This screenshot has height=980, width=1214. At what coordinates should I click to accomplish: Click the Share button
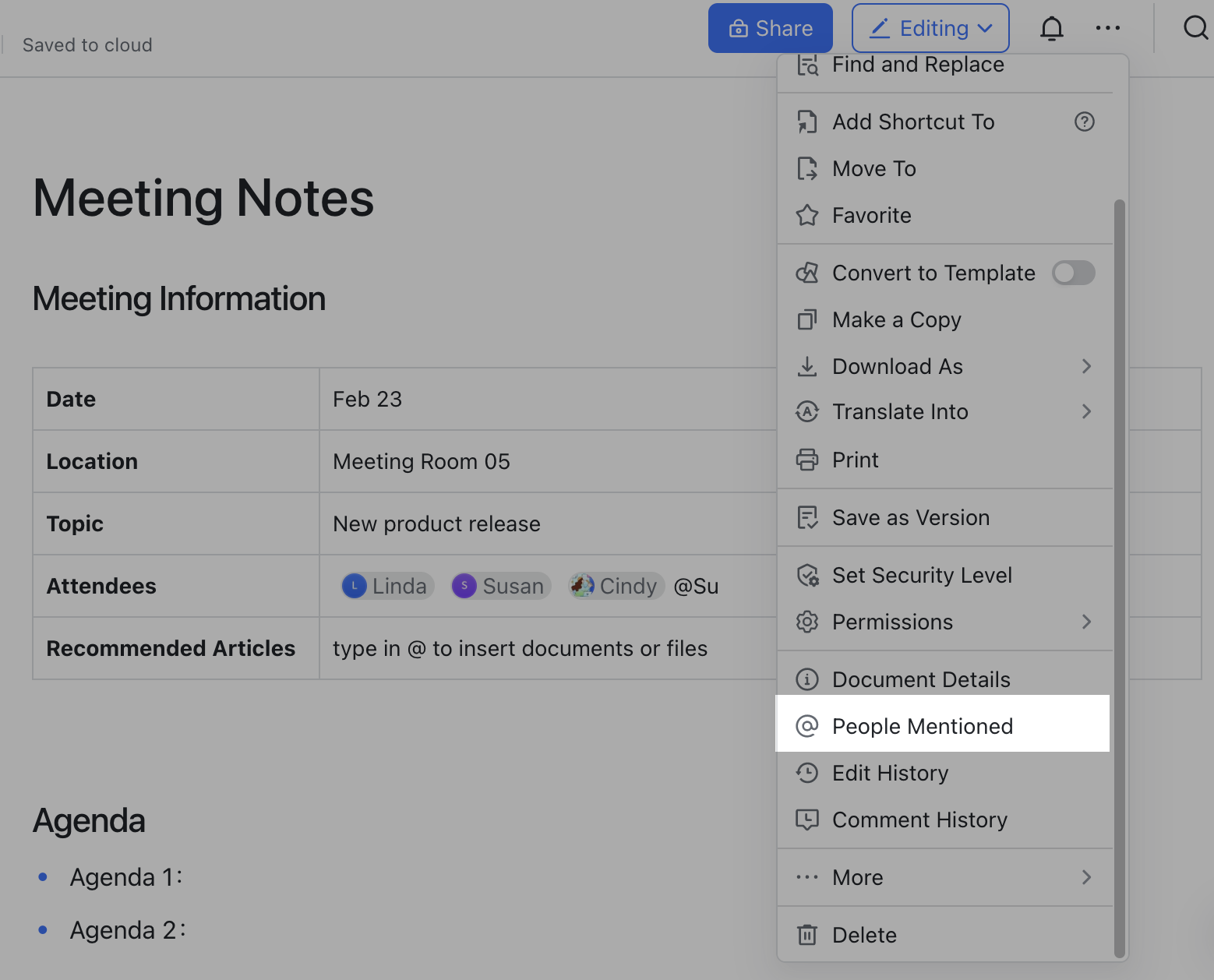[x=770, y=28]
